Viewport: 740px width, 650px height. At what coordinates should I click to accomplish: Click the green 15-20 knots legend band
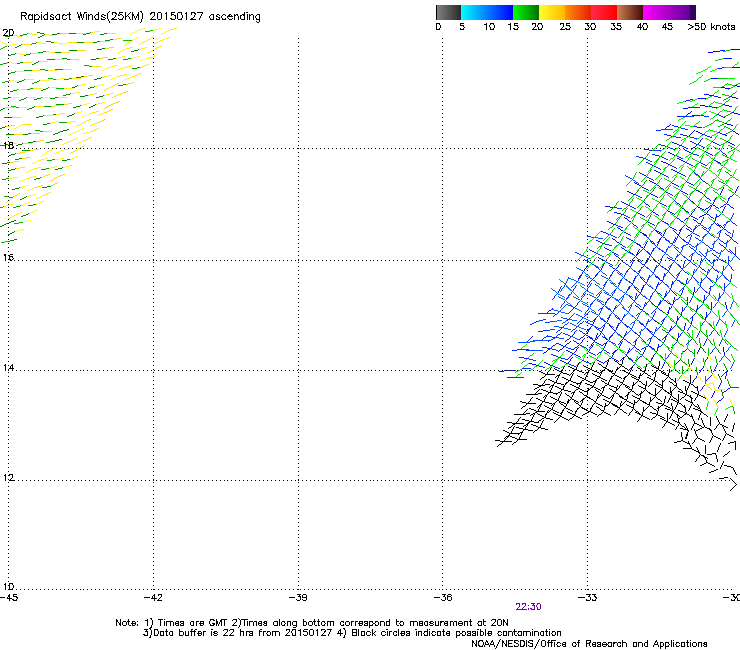[x=526, y=12]
